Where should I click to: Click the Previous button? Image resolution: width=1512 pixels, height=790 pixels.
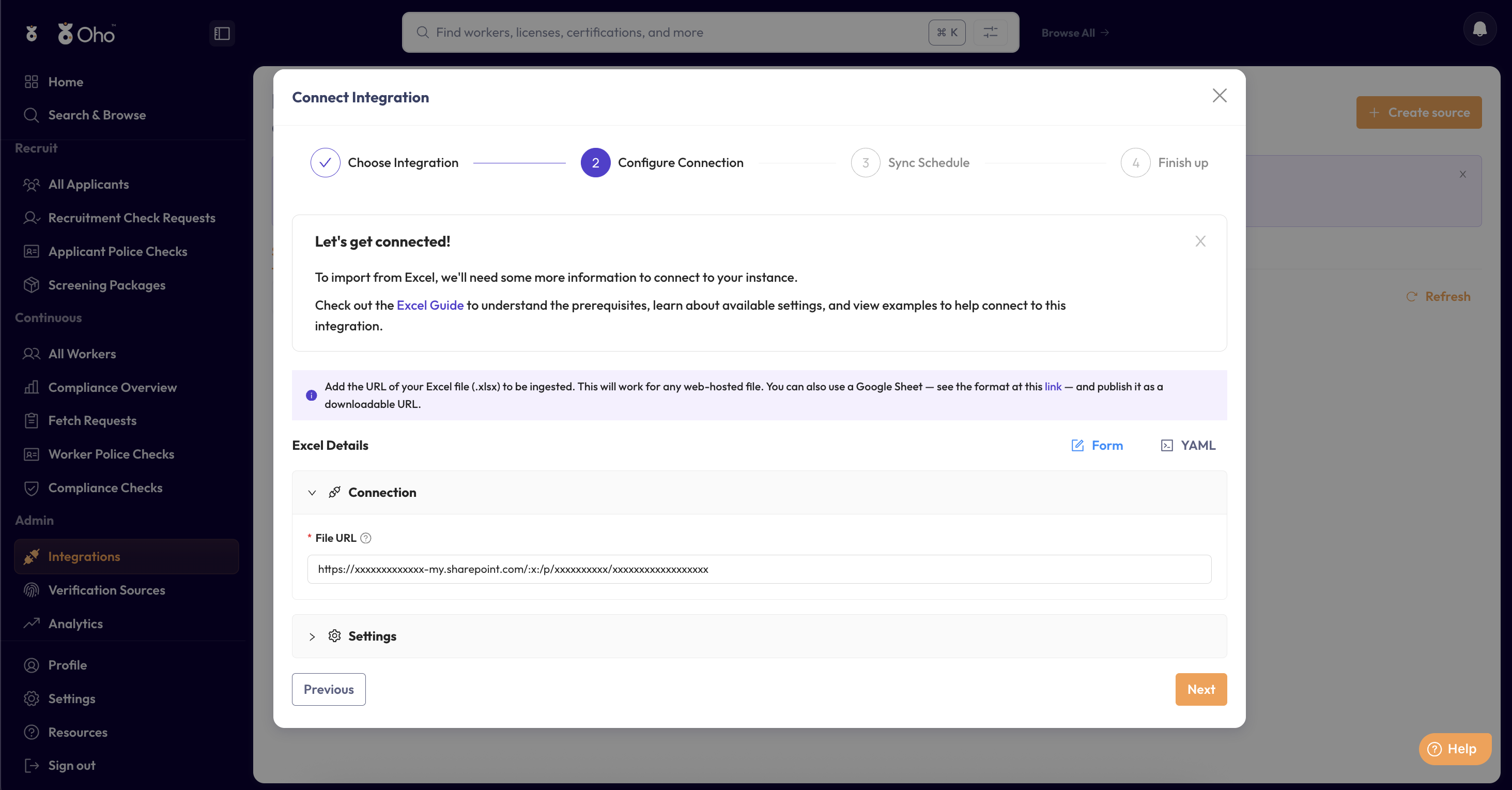coord(329,689)
